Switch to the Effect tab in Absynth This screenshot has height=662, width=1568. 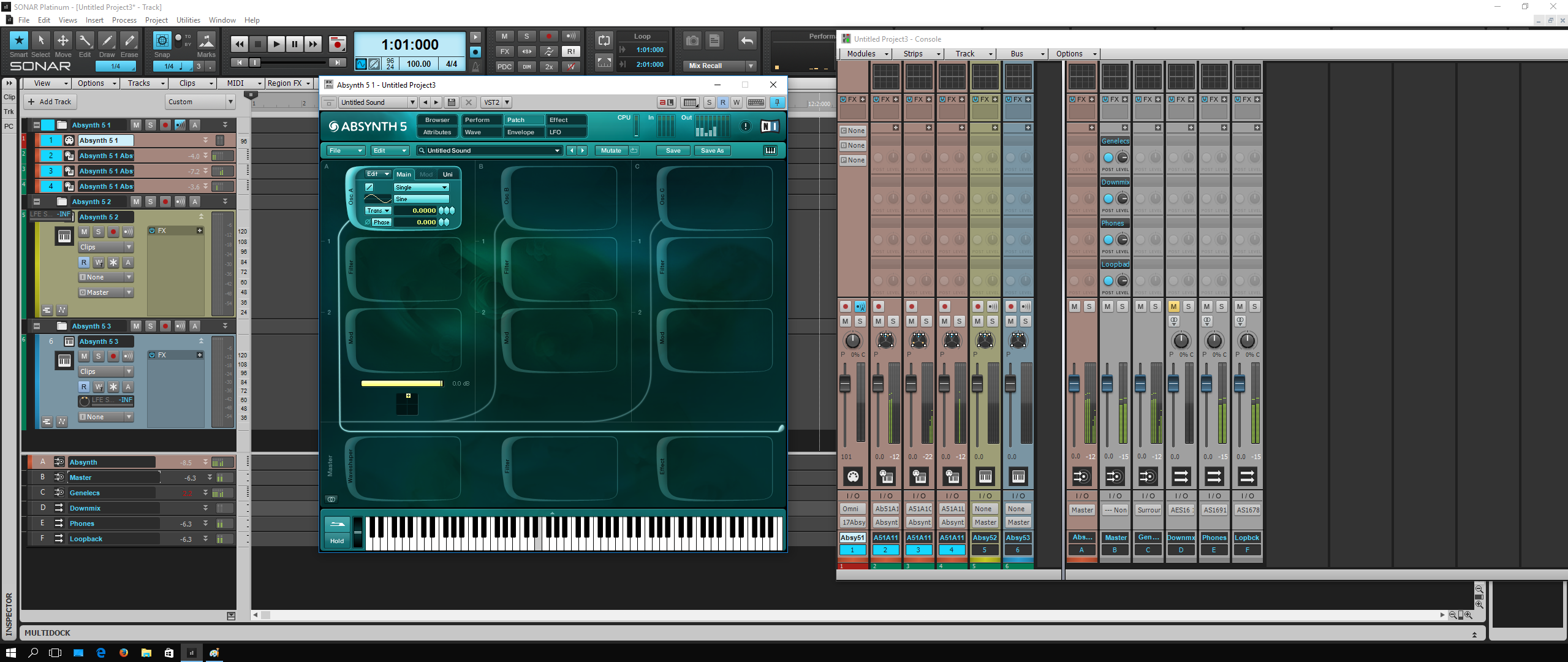coord(565,120)
